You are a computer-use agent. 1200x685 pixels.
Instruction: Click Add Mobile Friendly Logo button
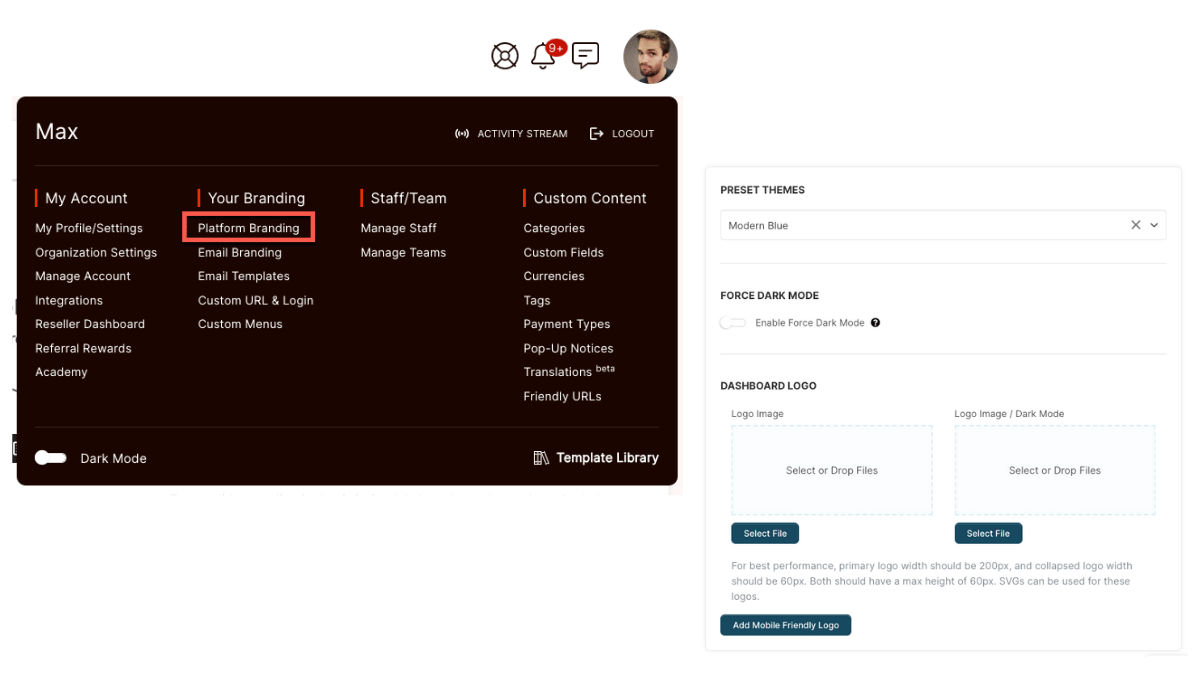click(x=785, y=625)
